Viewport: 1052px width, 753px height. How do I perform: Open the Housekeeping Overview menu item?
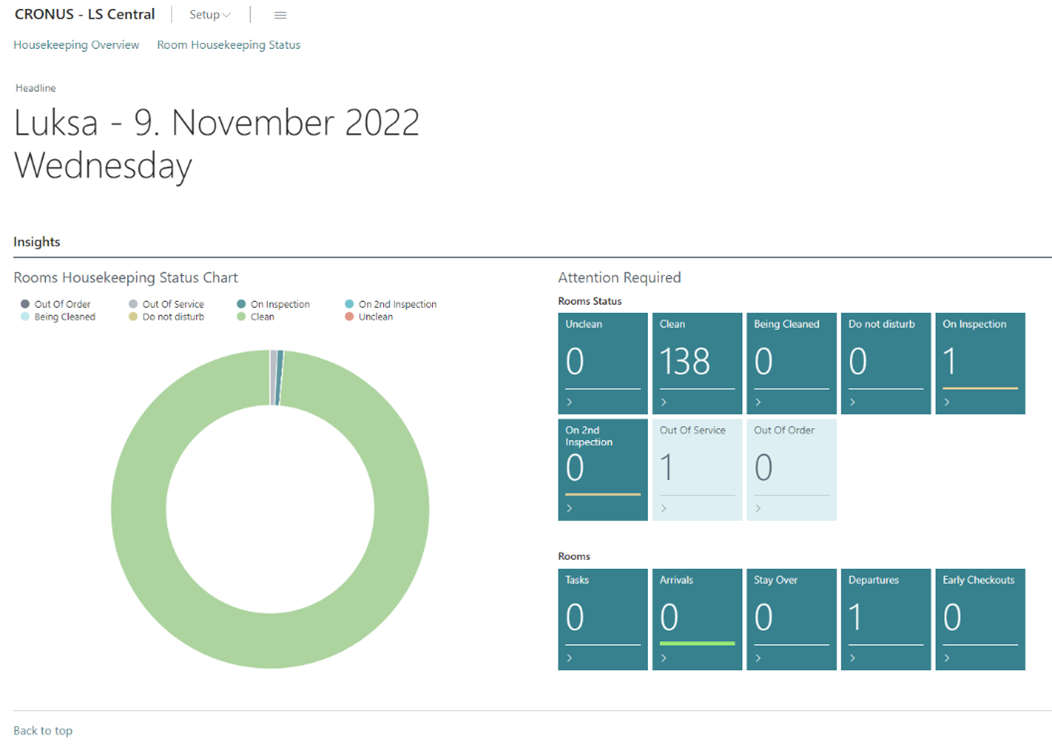click(76, 45)
